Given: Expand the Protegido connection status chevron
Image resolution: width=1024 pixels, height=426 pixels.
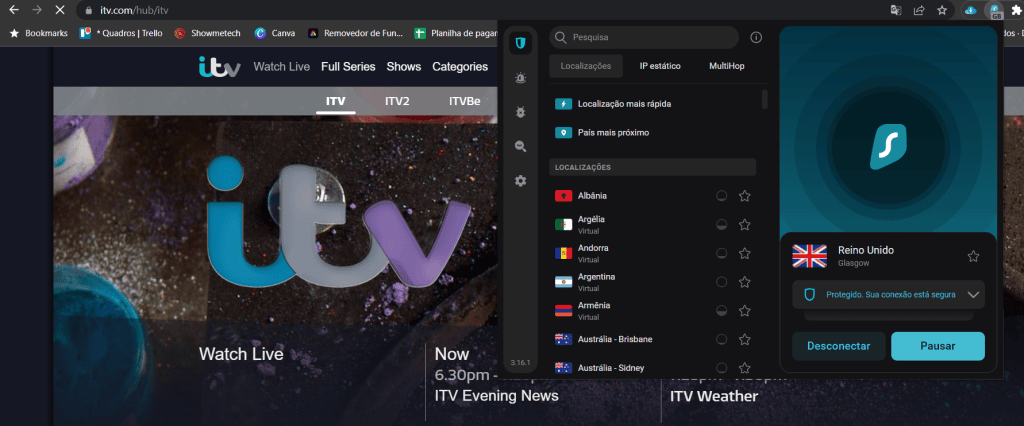Looking at the screenshot, I should [975, 295].
